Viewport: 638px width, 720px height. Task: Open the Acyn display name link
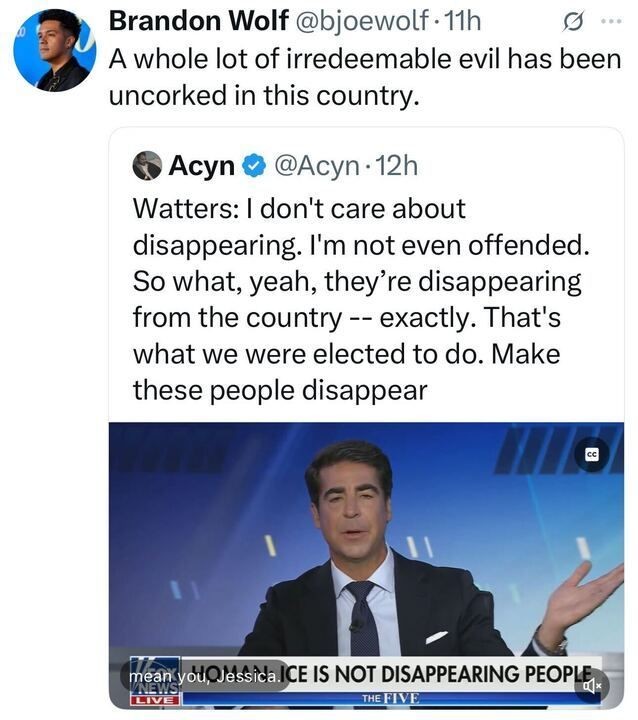tap(202, 166)
